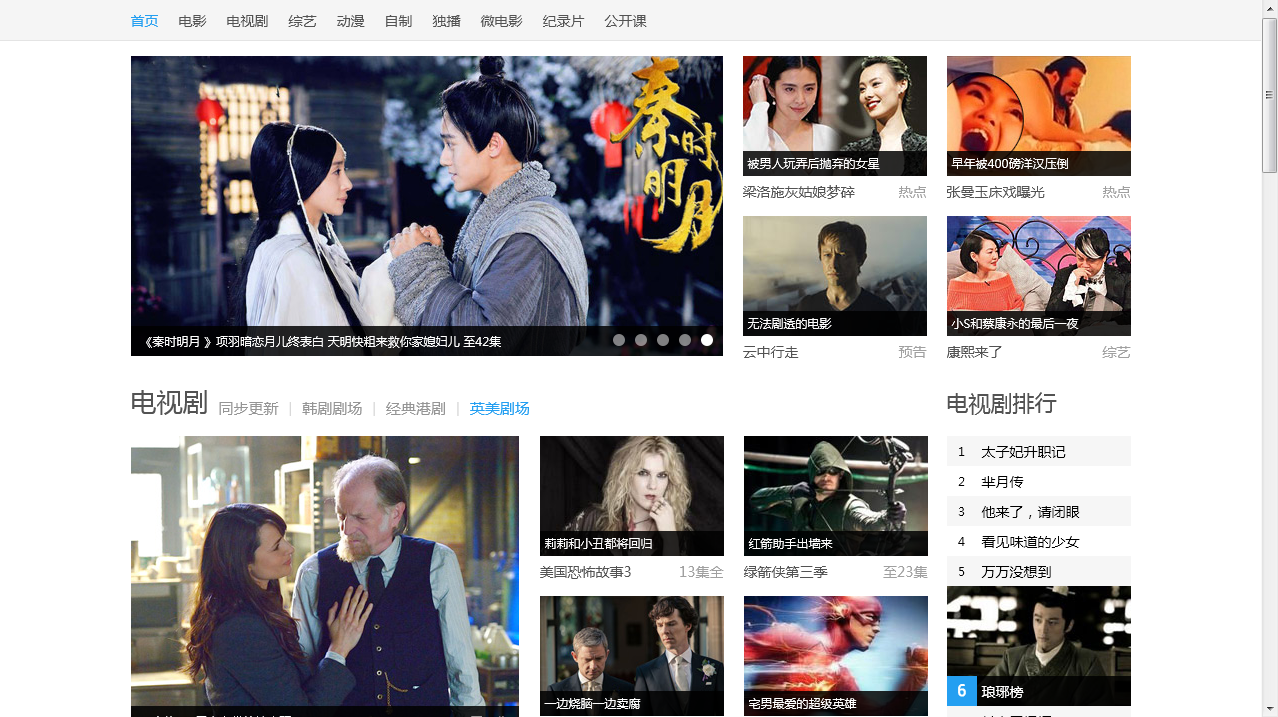Click the 至23集 episode count text
Viewport: 1278px width, 717px height.
(x=905, y=572)
